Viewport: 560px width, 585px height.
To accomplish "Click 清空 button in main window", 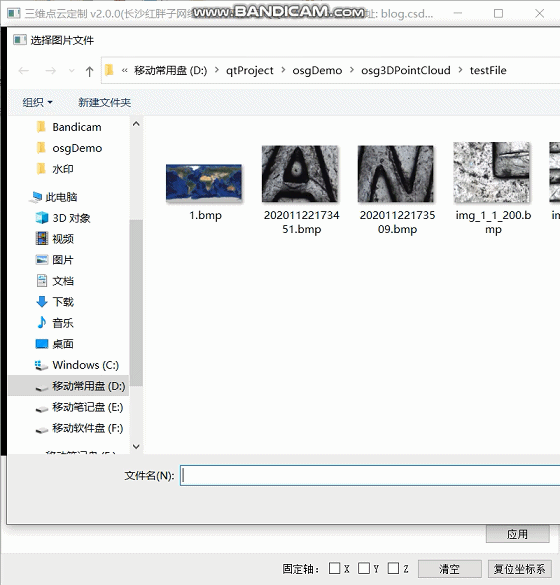I will click(x=450, y=569).
